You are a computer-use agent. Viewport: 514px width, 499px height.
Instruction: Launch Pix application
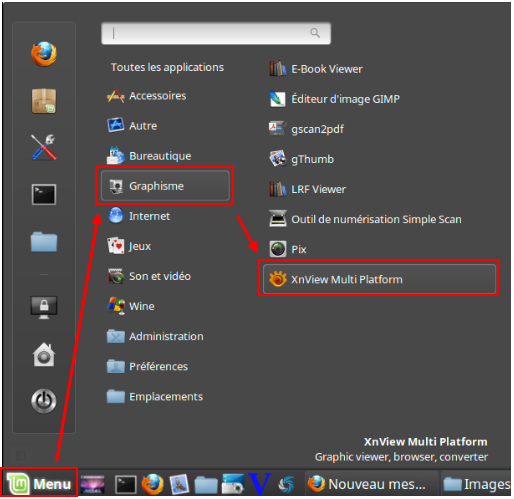click(288, 249)
